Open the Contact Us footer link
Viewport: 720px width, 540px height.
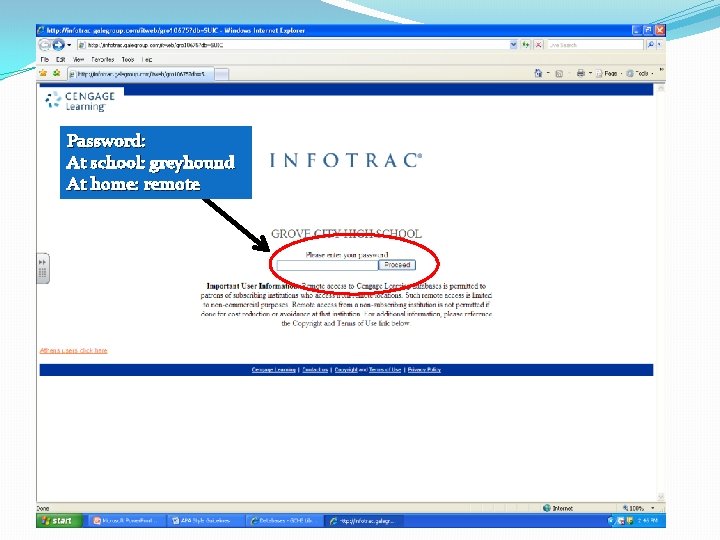pyautogui.click(x=315, y=370)
